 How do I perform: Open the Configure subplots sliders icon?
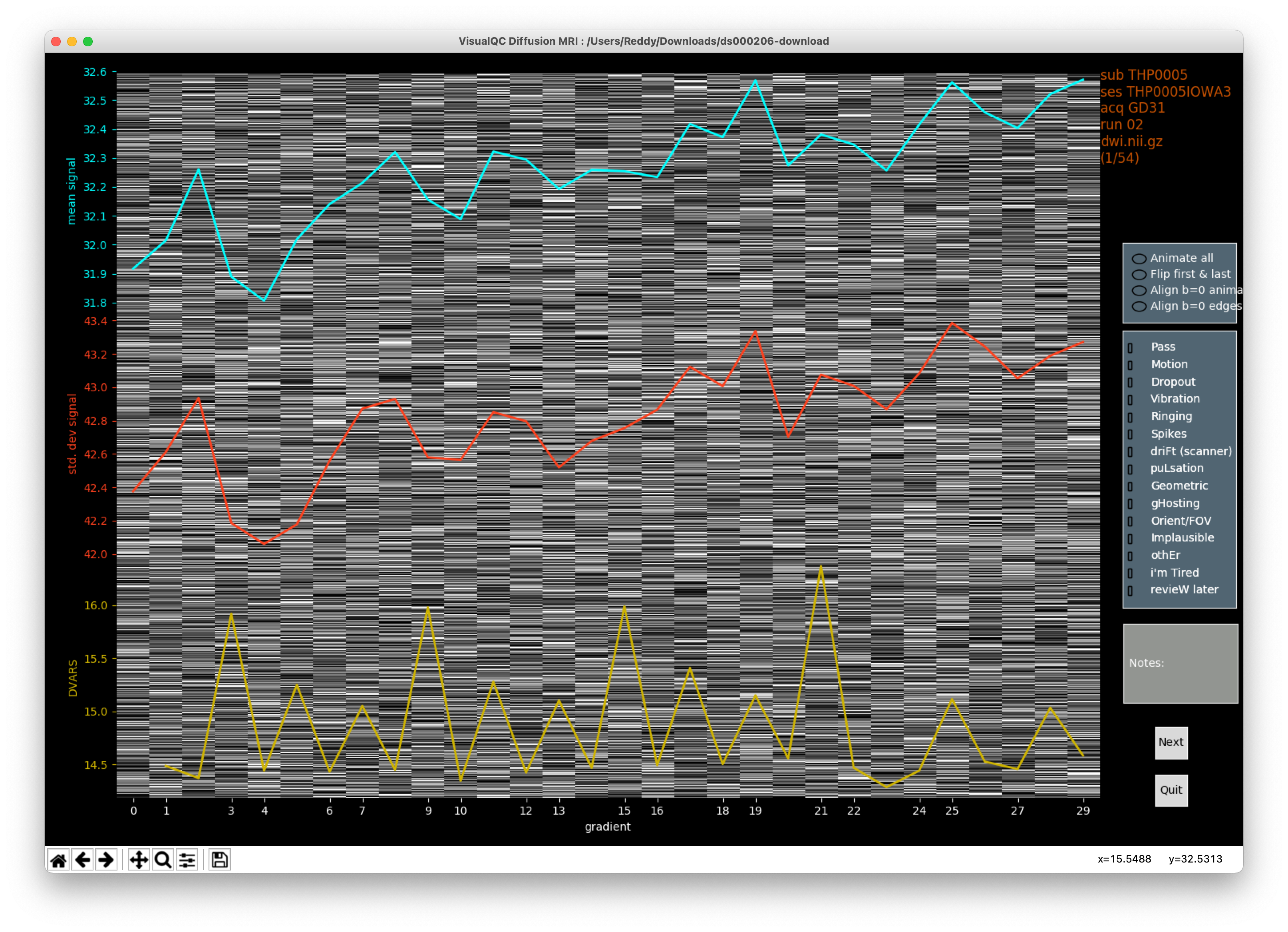[187, 859]
